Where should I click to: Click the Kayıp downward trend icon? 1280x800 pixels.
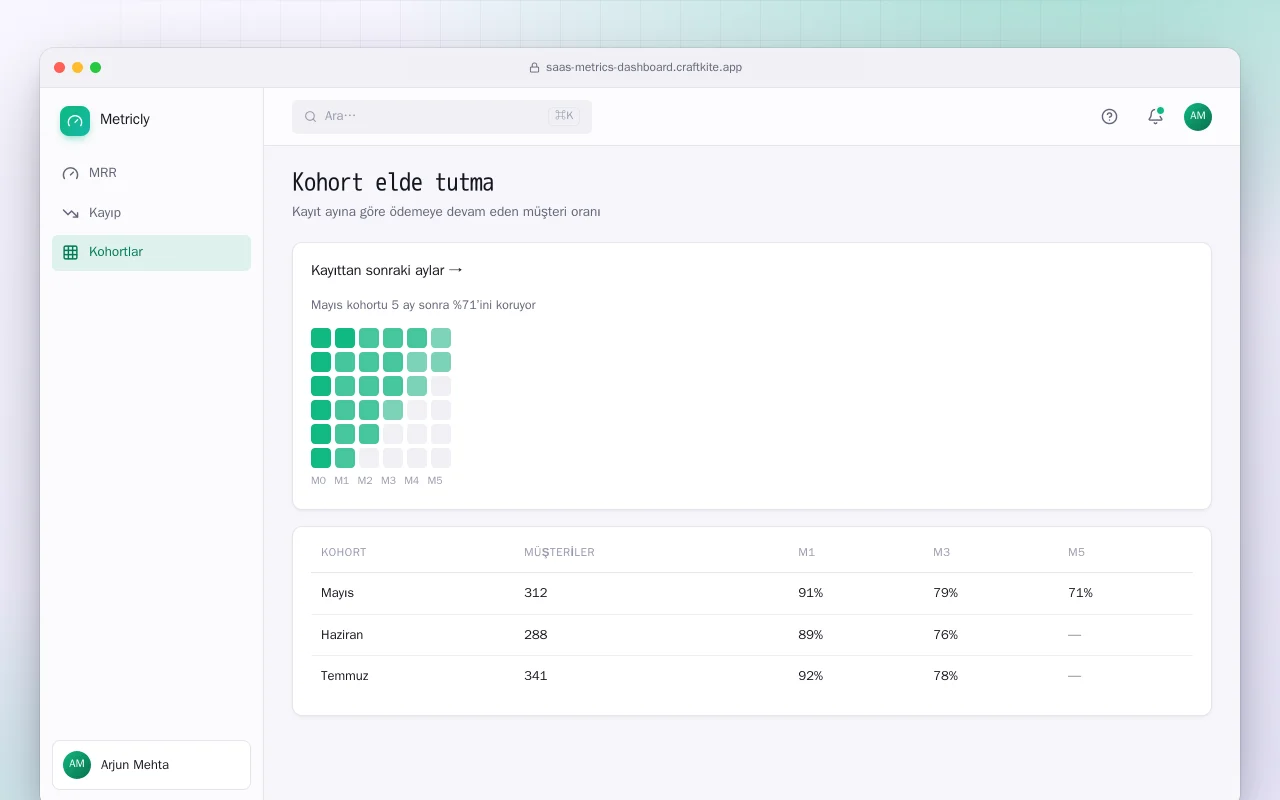[70, 213]
